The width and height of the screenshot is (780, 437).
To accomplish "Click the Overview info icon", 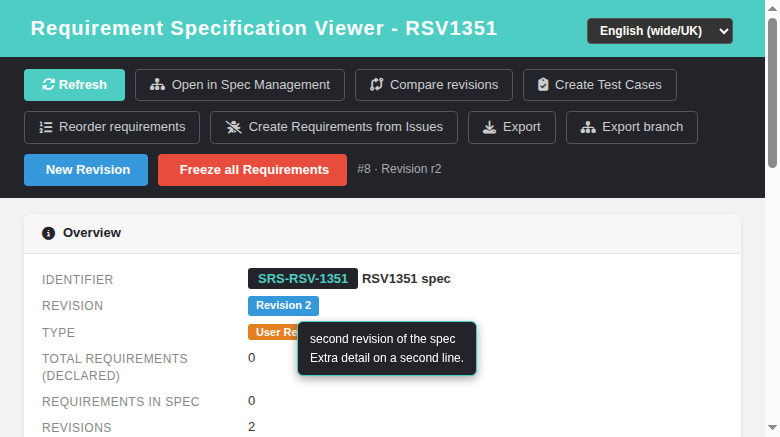I will click(48, 233).
